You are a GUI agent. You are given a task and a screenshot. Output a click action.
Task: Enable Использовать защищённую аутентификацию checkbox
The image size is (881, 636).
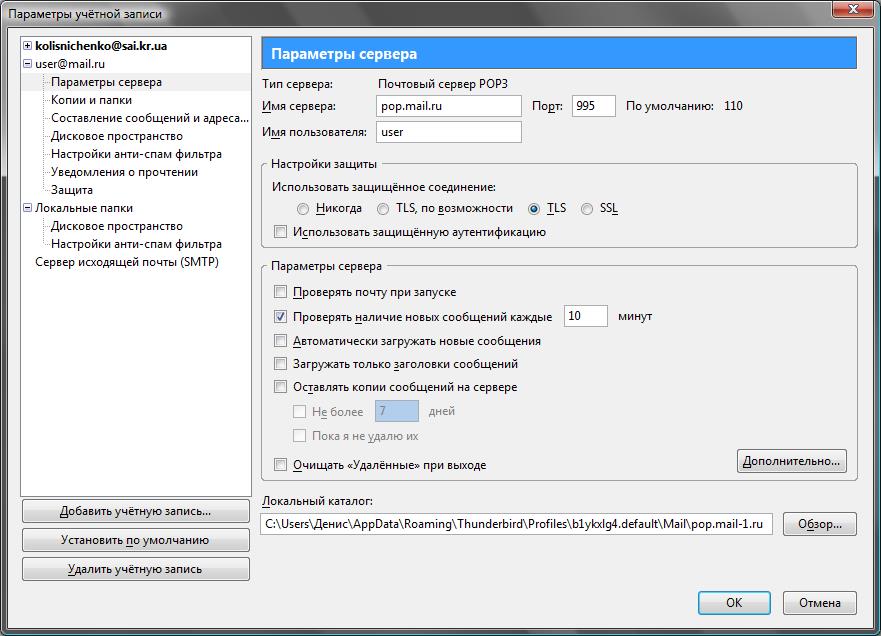[x=280, y=231]
